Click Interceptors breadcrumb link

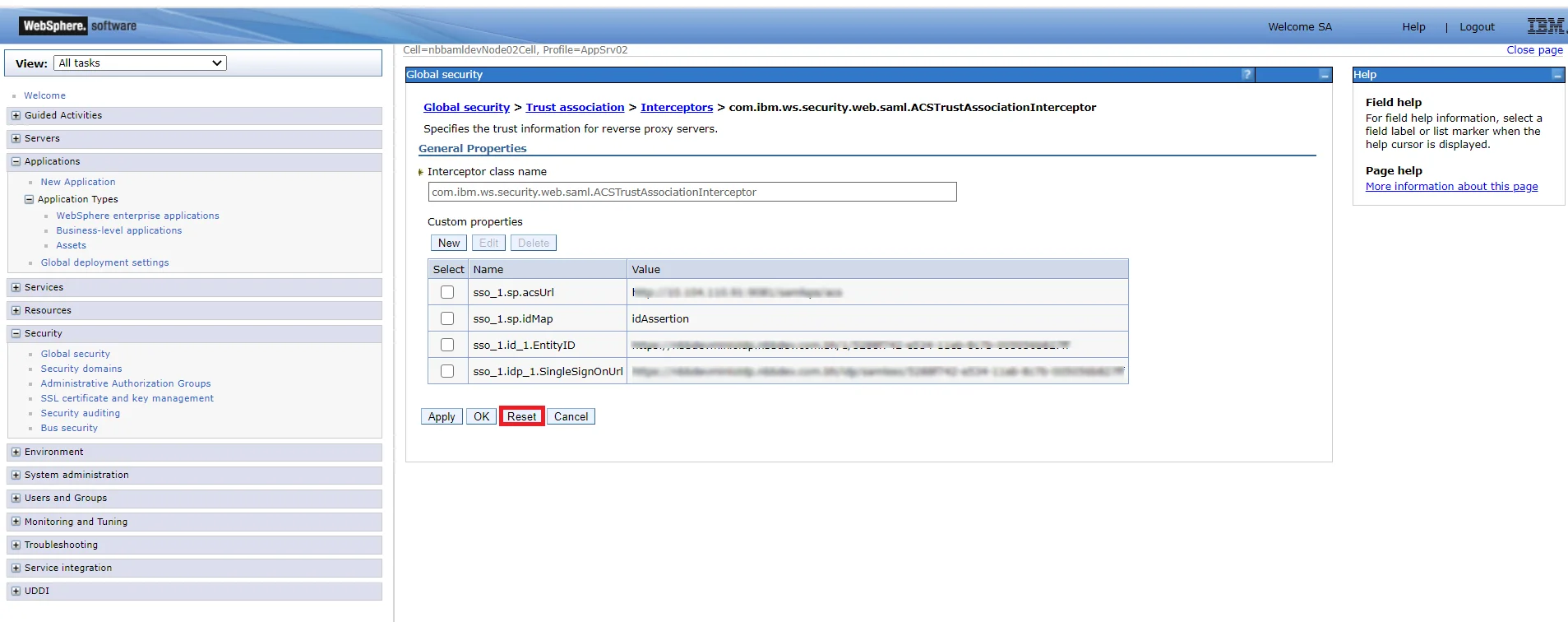[677, 108]
